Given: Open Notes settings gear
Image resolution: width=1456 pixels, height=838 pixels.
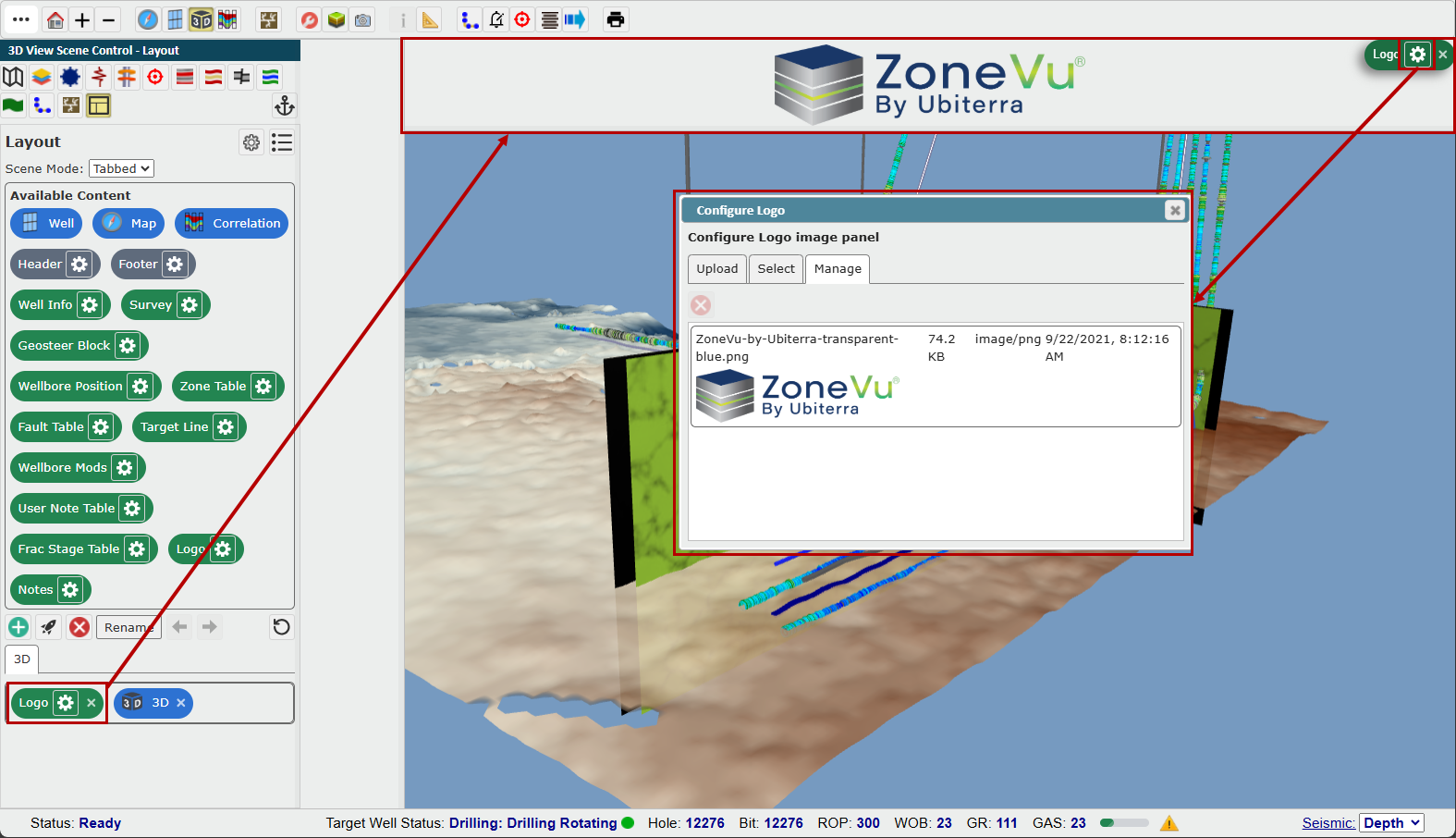Looking at the screenshot, I should (x=70, y=589).
